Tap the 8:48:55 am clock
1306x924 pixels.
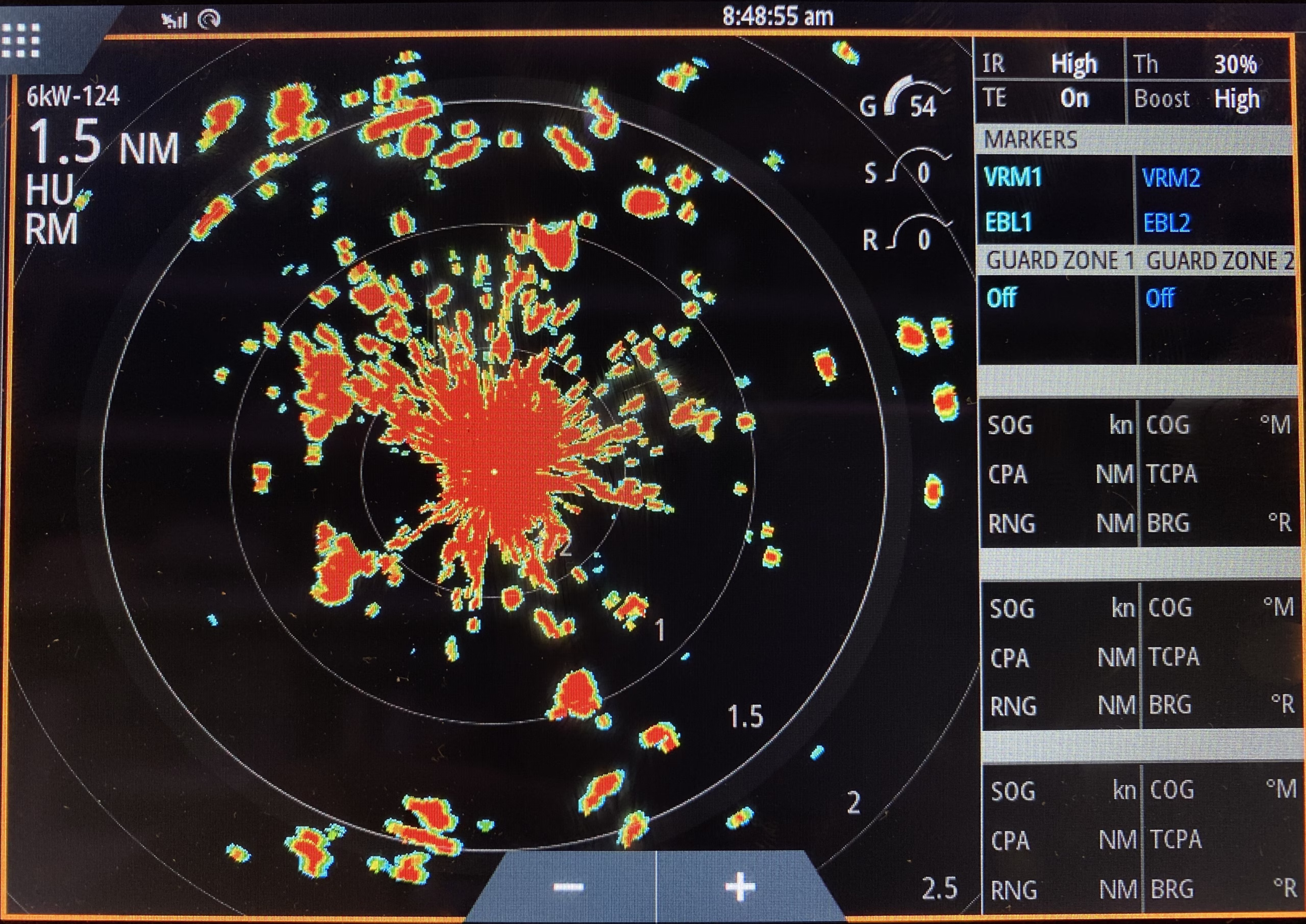(778, 17)
